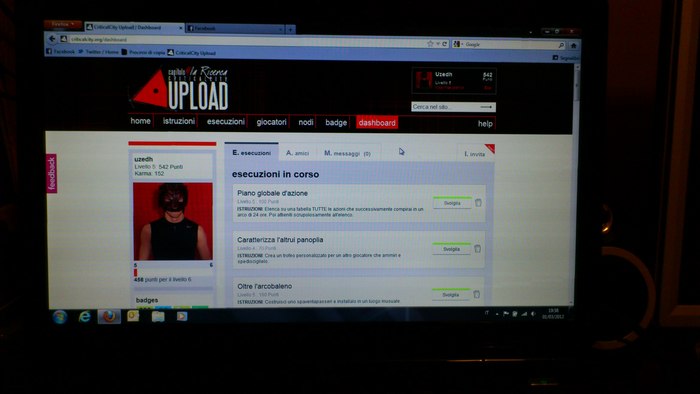Click the level progress bar under profile photo
The width and height of the screenshot is (700, 394).
(x=173, y=273)
